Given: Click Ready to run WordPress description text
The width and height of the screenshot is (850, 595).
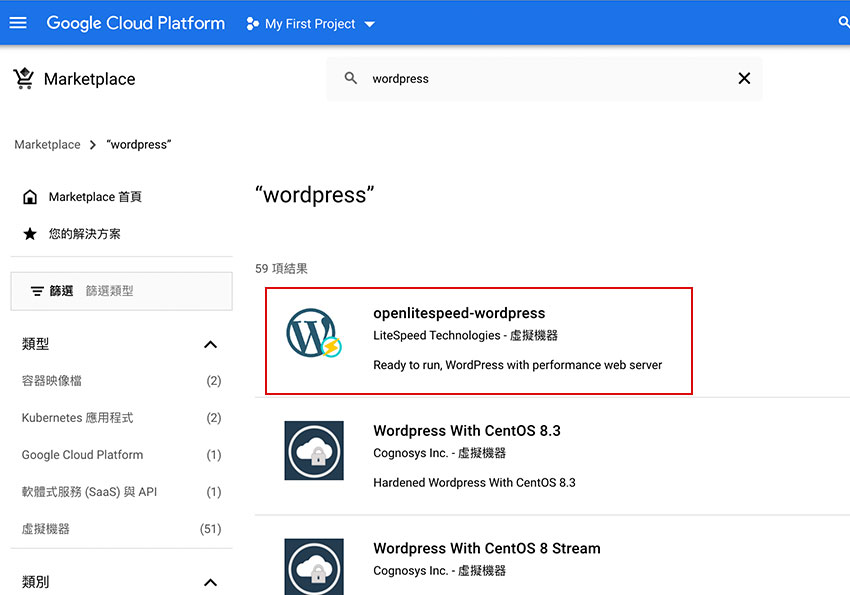Looking at the screenshot, I should pyautogui.click(x=518, y=365).
